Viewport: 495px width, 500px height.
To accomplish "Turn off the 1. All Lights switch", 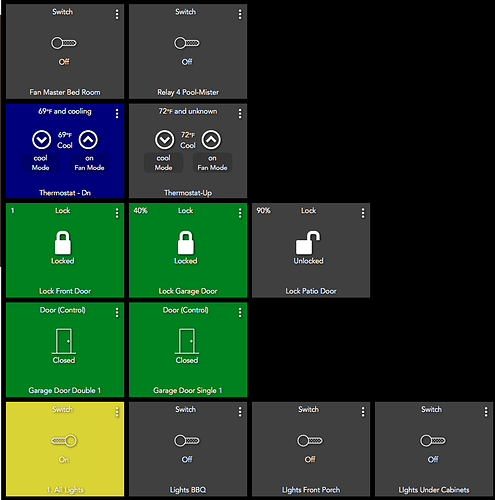I will [x=64, y=441].
